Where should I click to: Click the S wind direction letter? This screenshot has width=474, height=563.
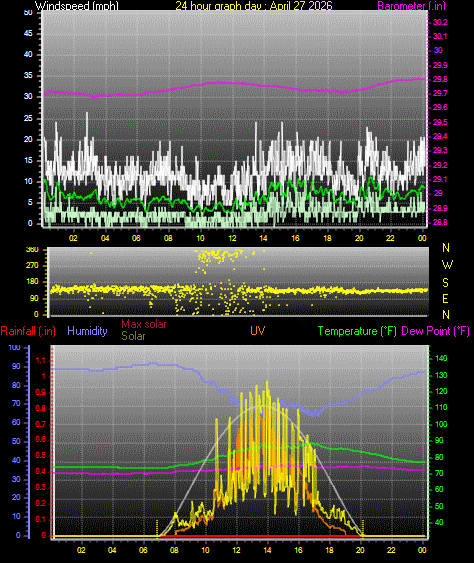(446, 283)
